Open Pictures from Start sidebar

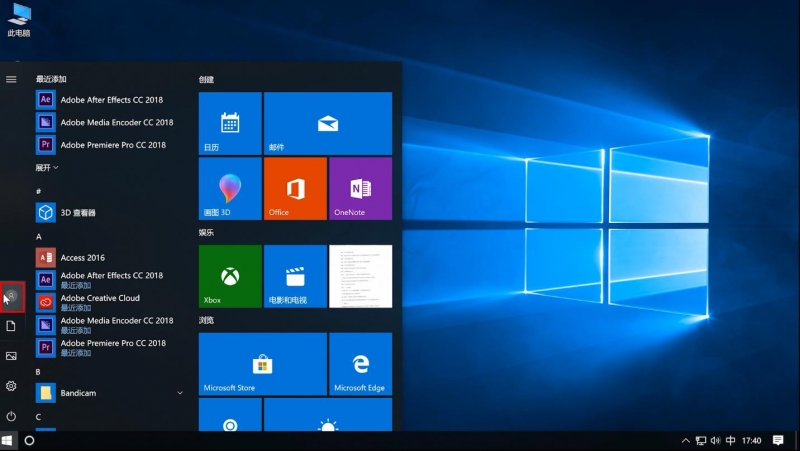11,356
